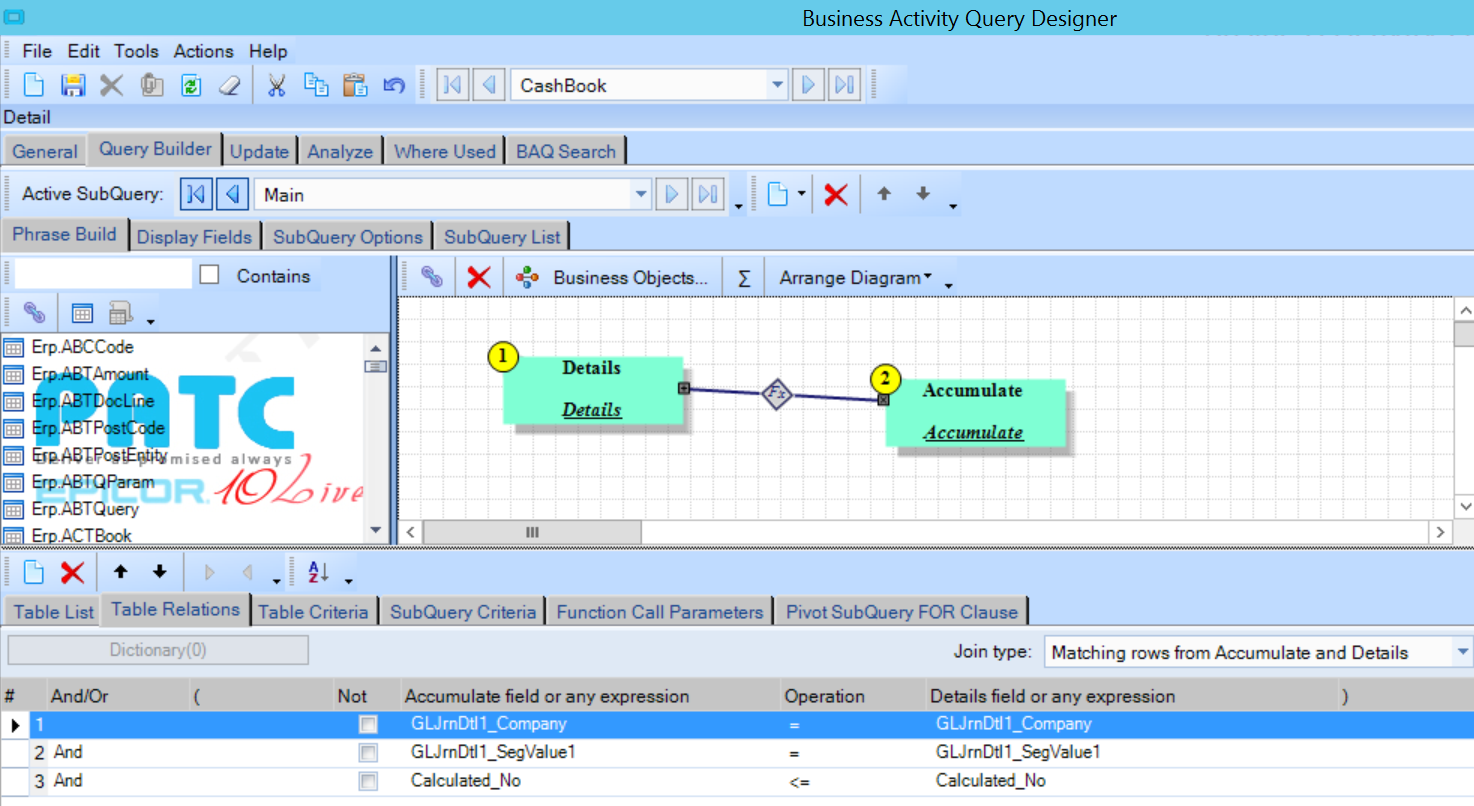Click the Paste clipboard icon

tap(355, 85)
